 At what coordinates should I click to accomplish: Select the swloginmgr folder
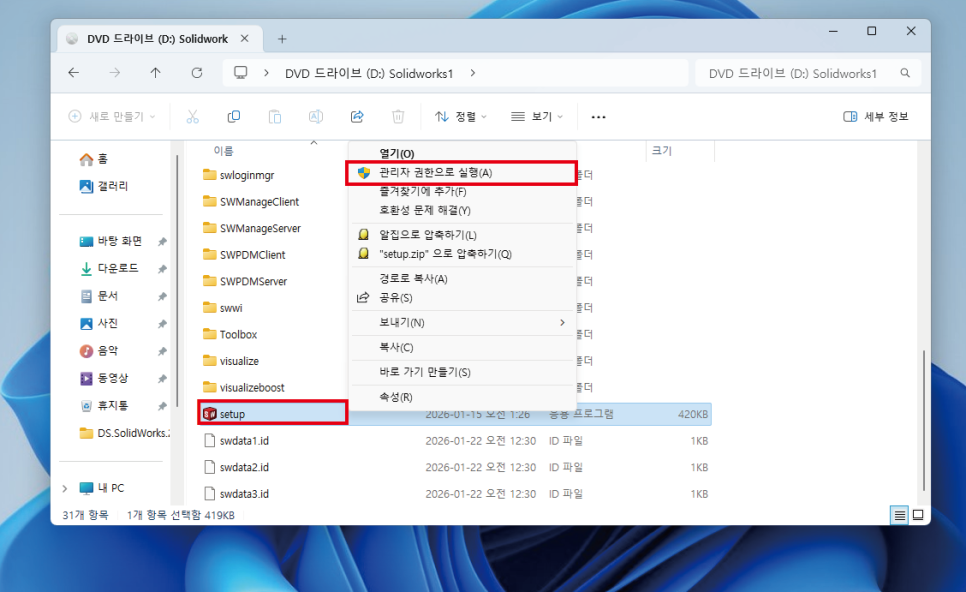pos(246,175)
